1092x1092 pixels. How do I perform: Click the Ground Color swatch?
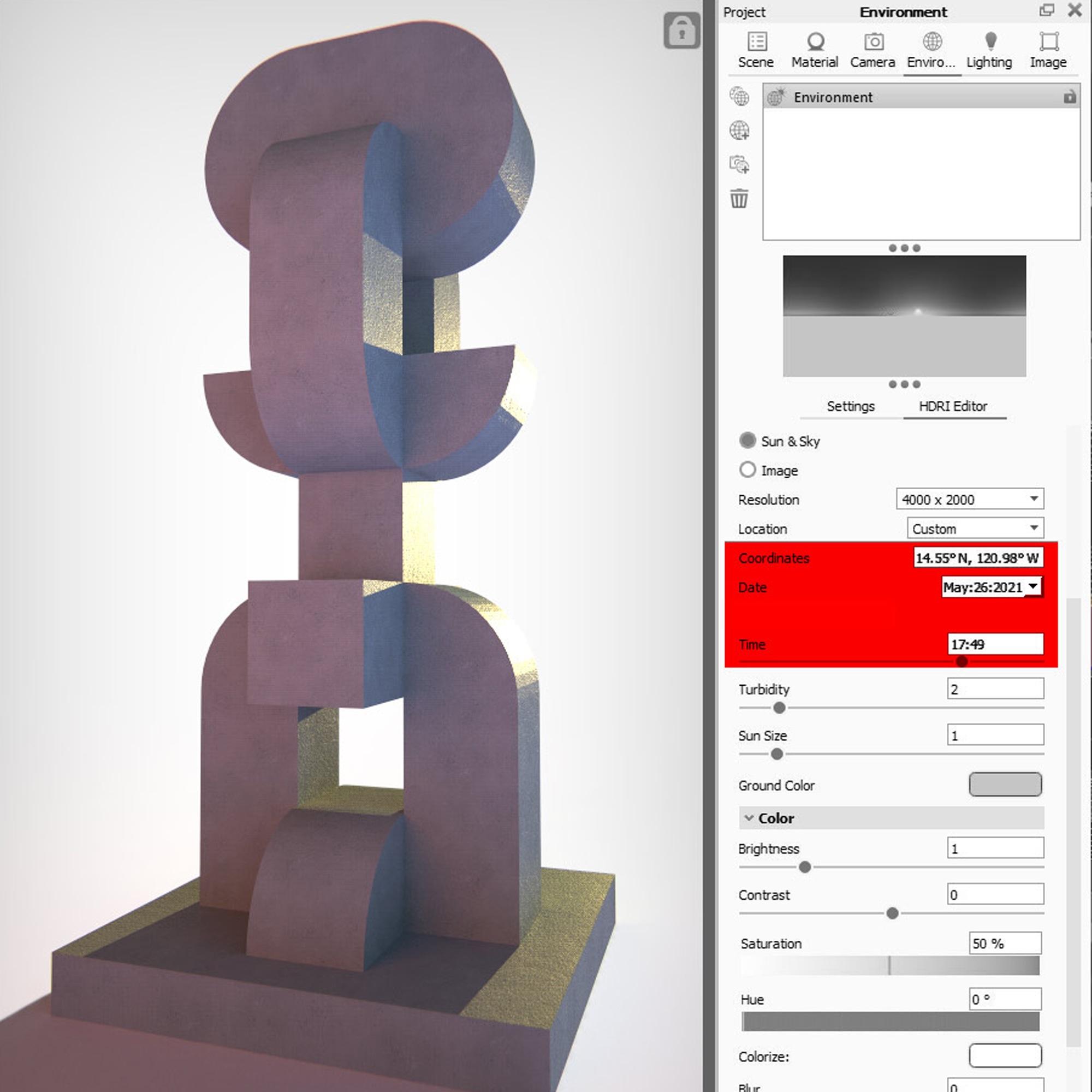point(1005,785)
